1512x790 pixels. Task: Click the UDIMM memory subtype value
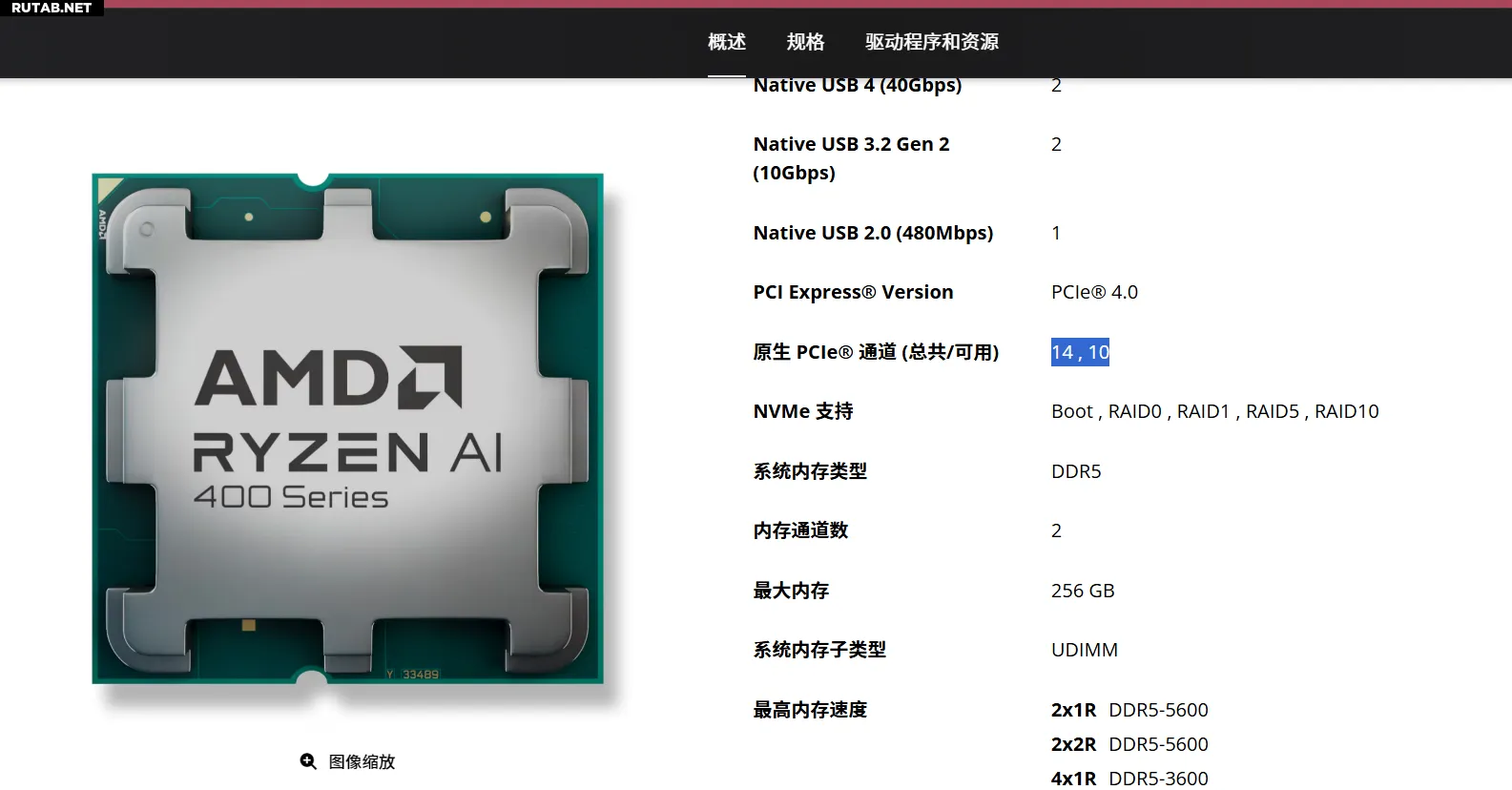coord(1085,650)
